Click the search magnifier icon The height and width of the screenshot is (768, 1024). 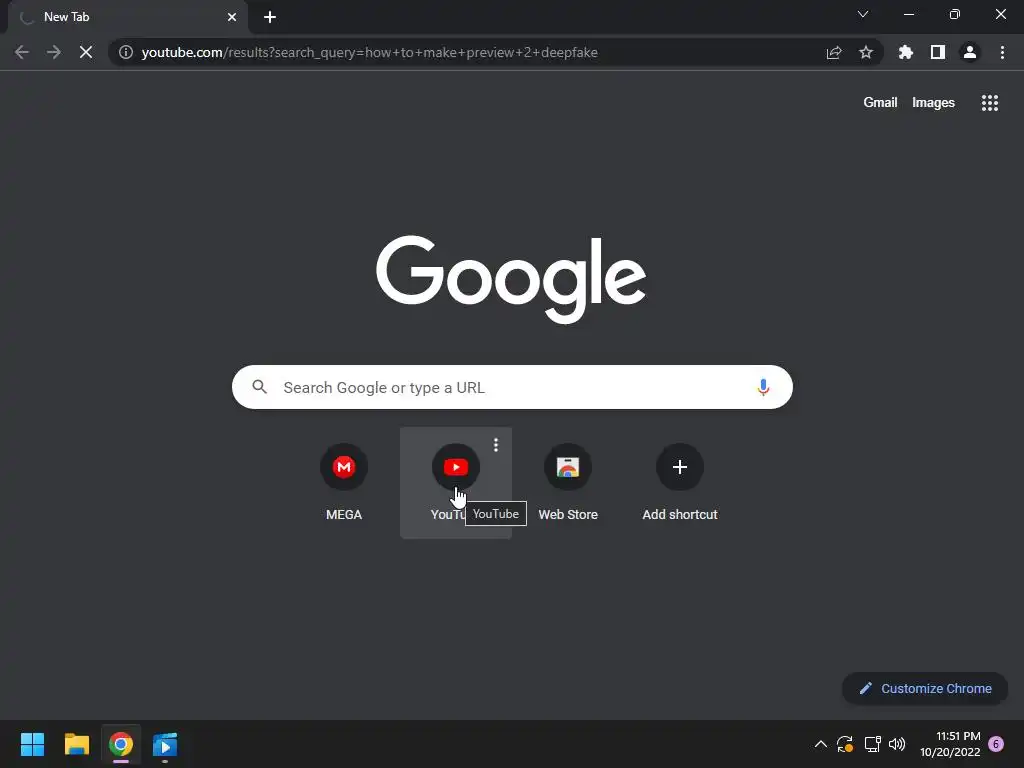coord(260,387)
